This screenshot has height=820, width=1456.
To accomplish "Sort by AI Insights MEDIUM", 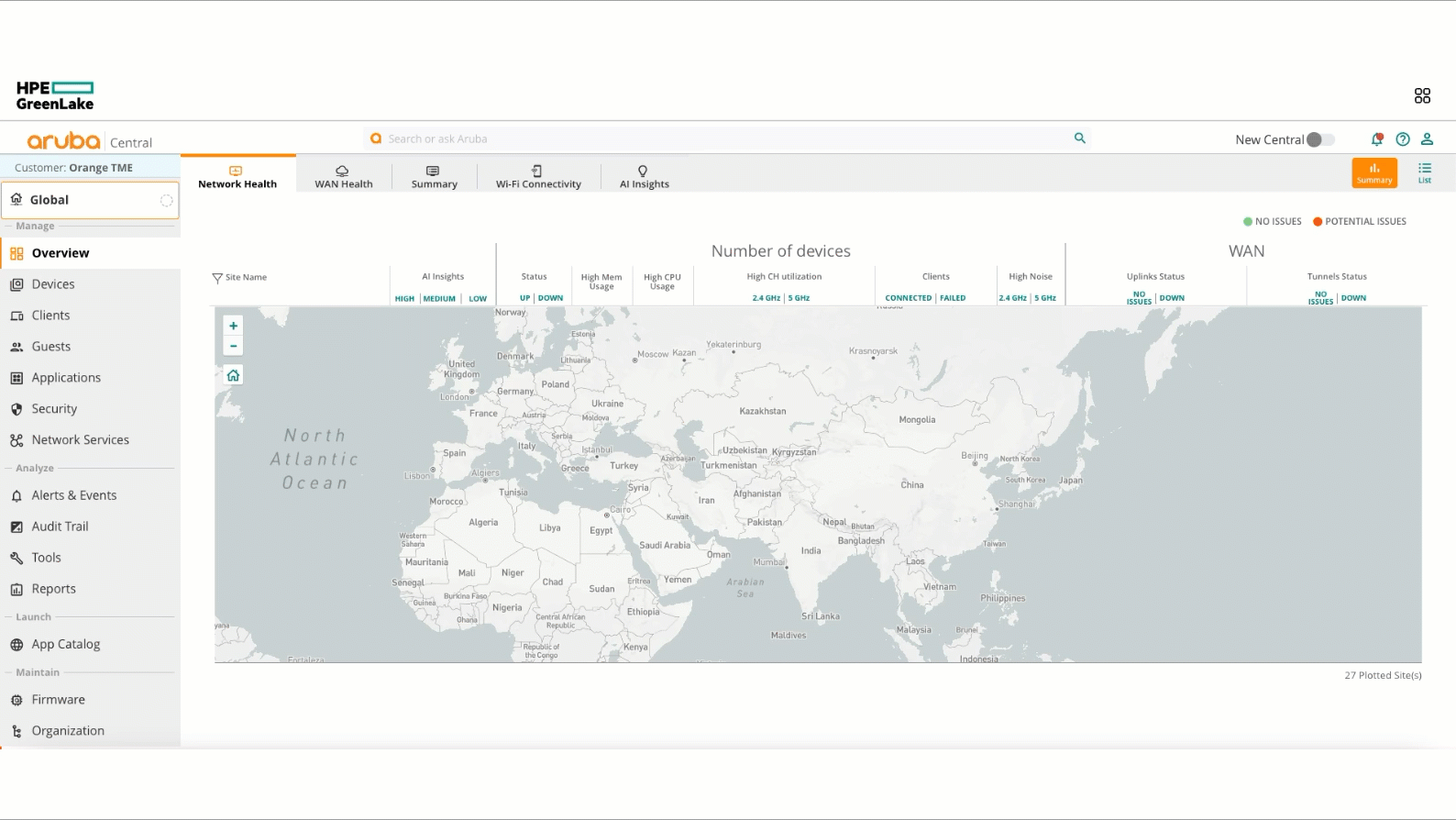I will [439, 299].
